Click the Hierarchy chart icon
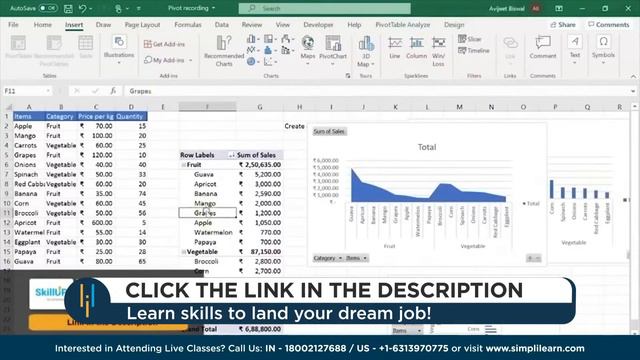The image size is (640, 360). point(269,39)
